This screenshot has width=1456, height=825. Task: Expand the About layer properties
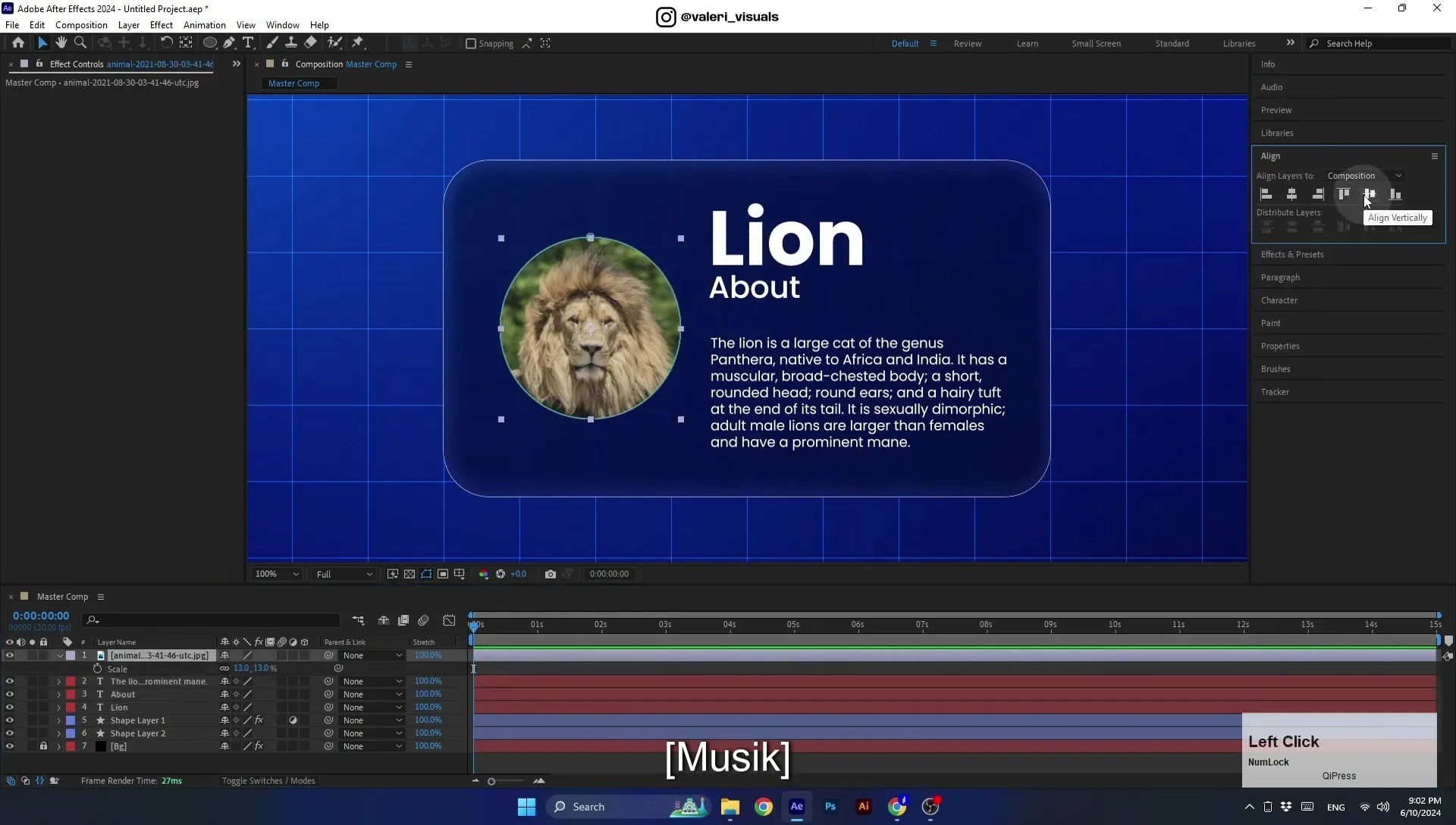pyautogui.click(x=58, y=694)
